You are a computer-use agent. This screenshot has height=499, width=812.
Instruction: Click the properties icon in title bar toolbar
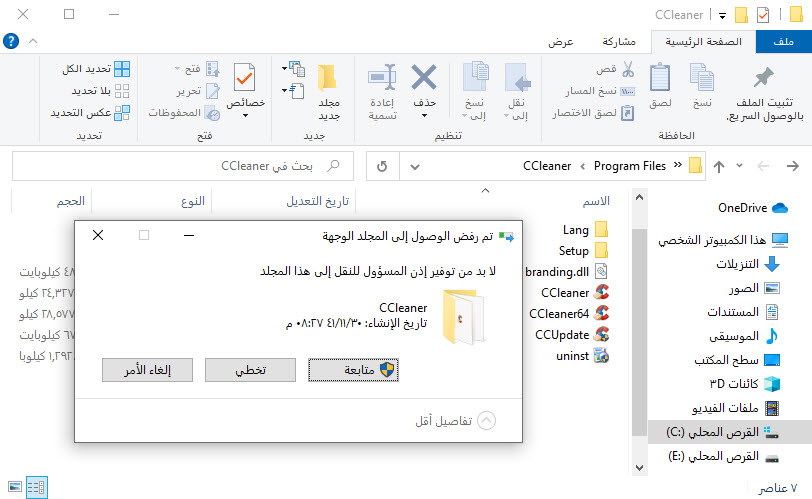click(x=763, y=15)
